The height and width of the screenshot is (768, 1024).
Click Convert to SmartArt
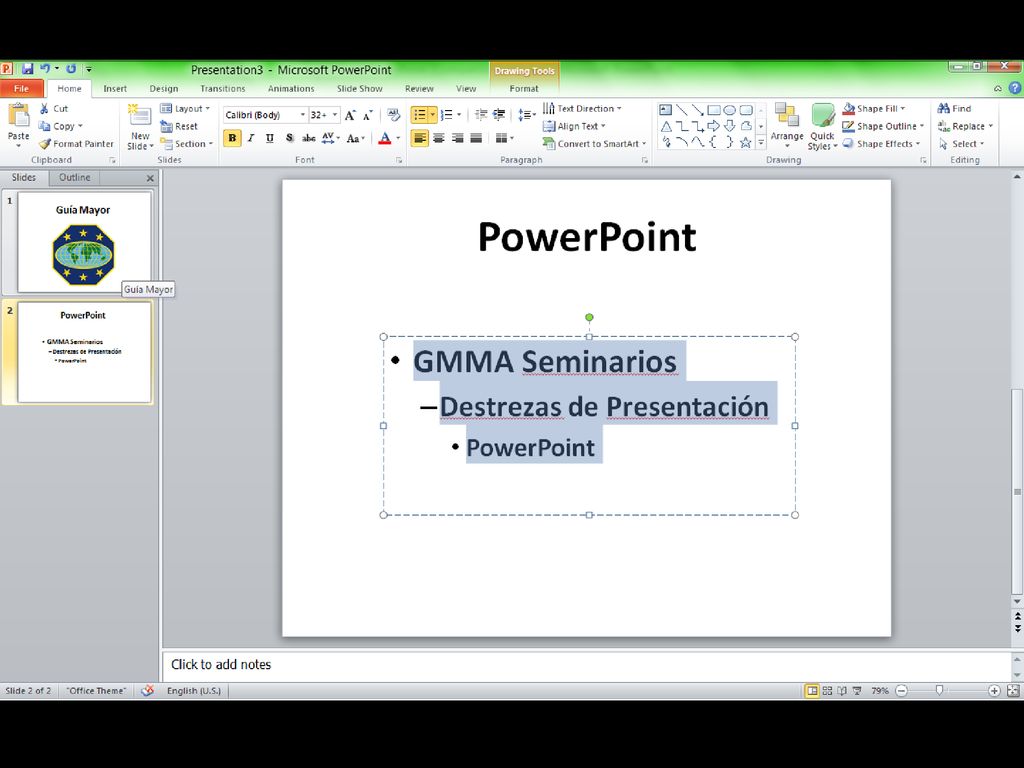click(x=594, y=144)
